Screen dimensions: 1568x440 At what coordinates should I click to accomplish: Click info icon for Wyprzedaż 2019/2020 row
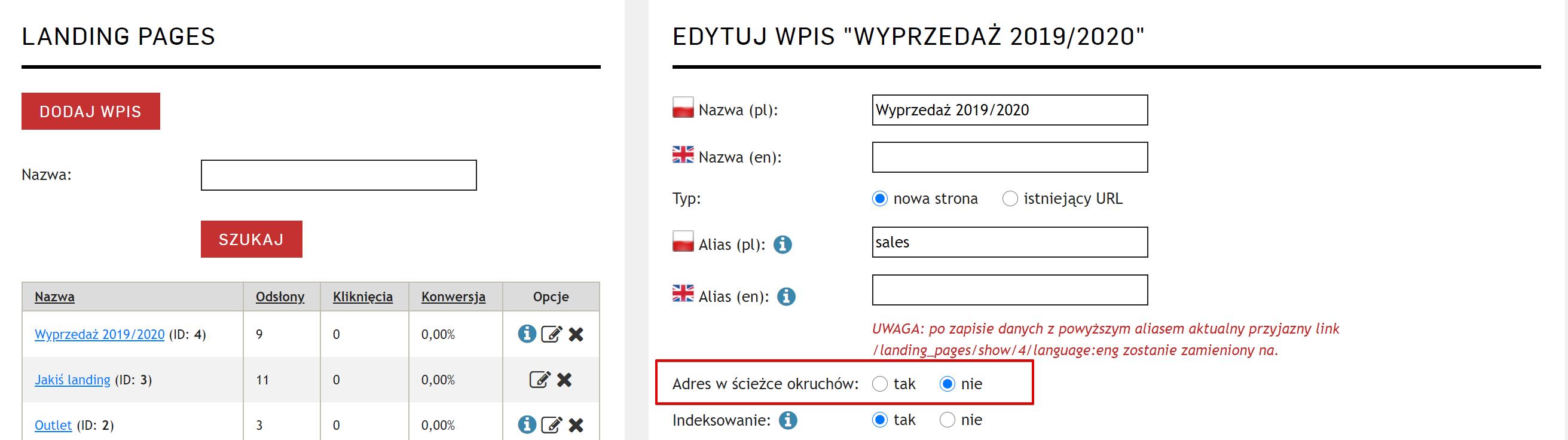tap(527, 334)
